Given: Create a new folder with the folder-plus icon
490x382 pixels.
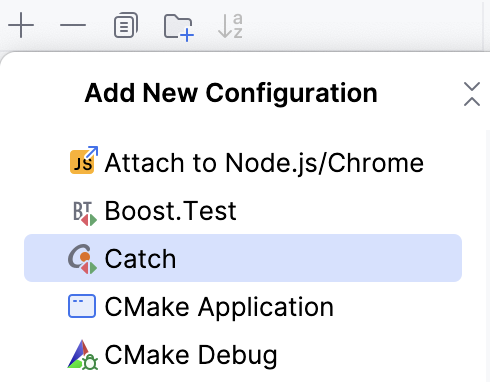Looking at the screenshot, I should tap(179, 28).
